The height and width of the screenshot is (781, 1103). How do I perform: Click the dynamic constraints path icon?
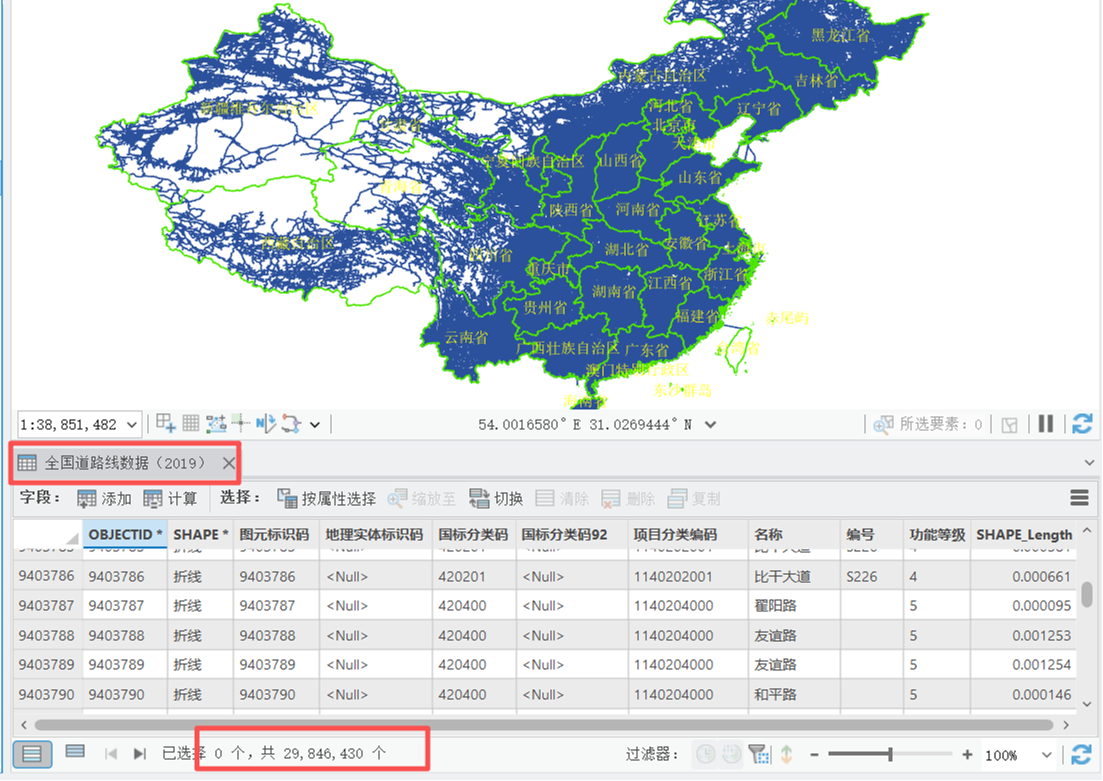[x=291, y=424]
